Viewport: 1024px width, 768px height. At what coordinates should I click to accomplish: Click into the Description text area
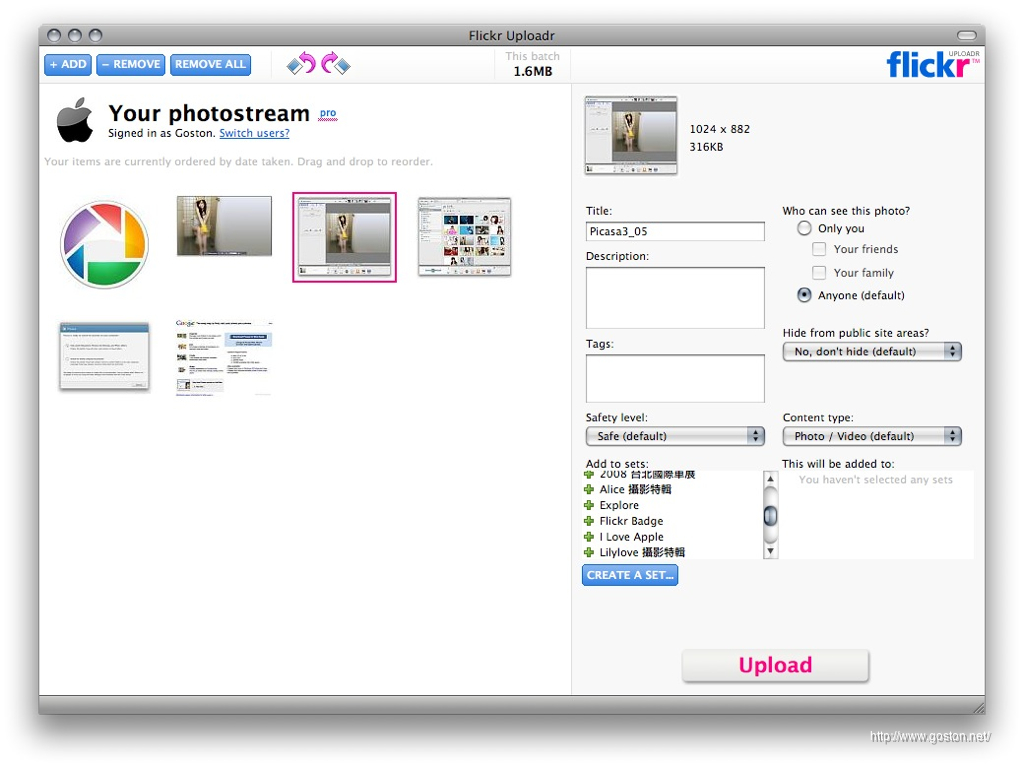(x=675, y=298)
